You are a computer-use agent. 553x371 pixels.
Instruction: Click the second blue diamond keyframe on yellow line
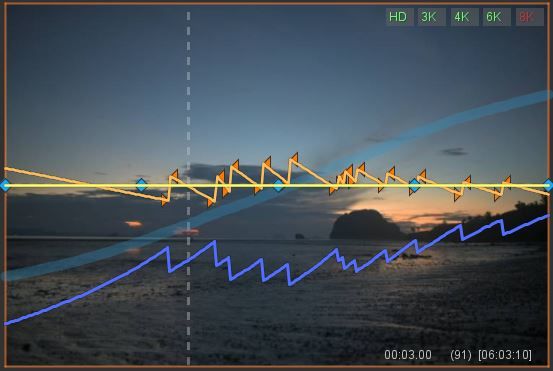[x=141, y=185]
